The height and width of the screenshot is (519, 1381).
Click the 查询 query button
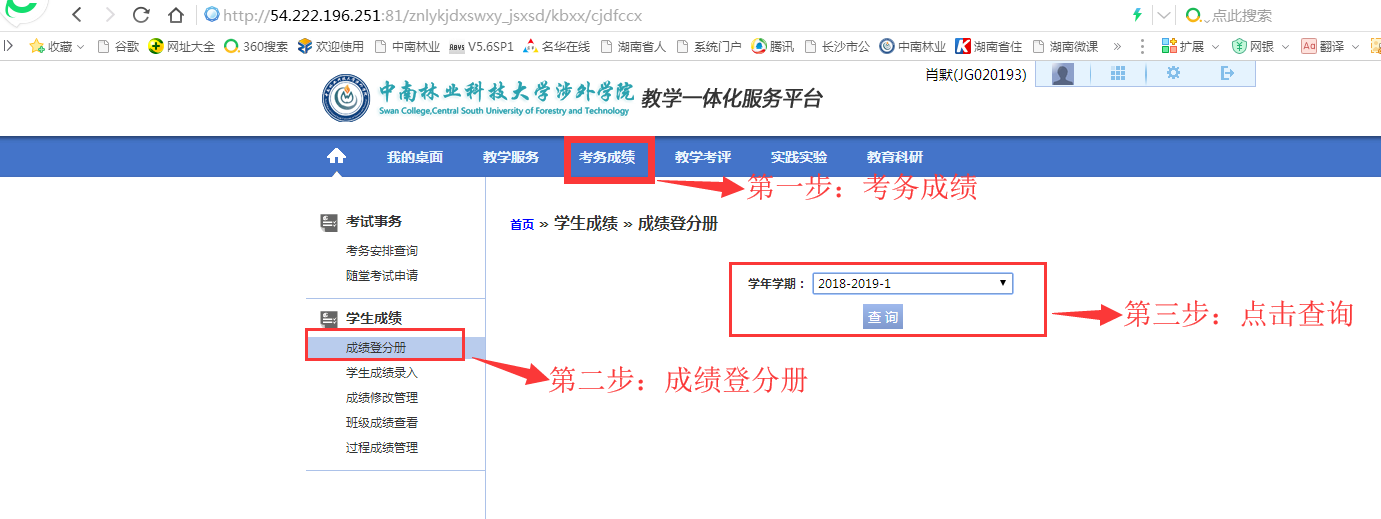tap(883, 317)
